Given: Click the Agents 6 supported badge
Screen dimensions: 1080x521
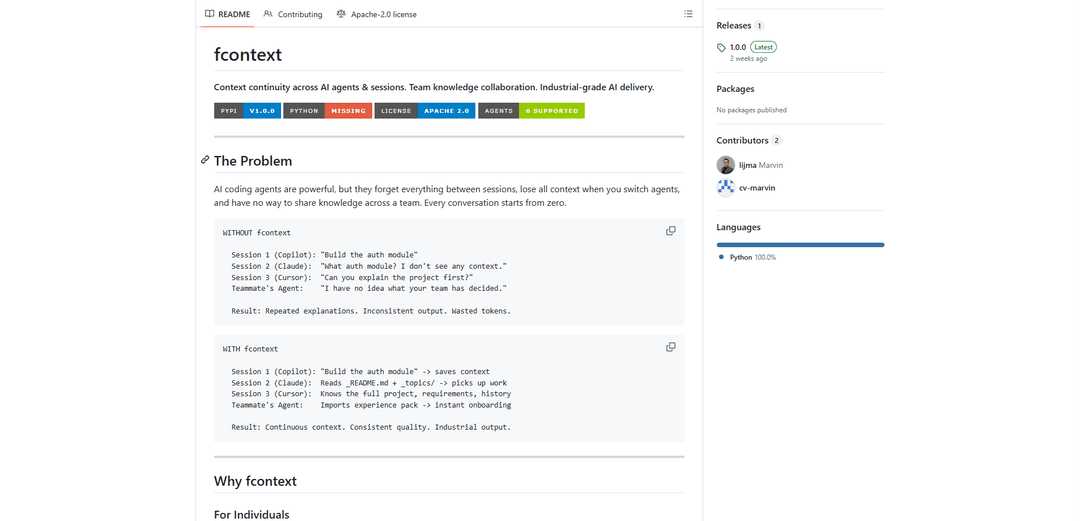Looking at the screenshot, I should [x=531, y=111].
